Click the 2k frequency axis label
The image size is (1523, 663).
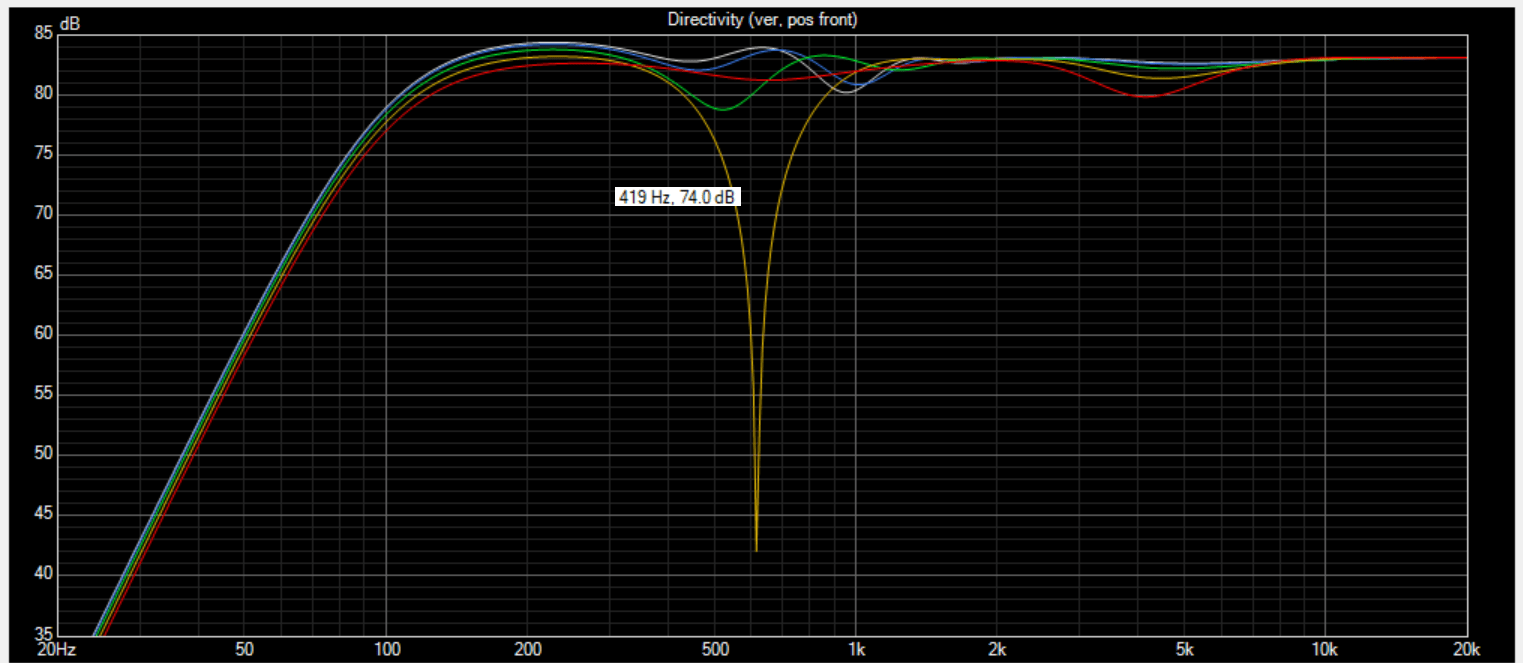point(997,649)
